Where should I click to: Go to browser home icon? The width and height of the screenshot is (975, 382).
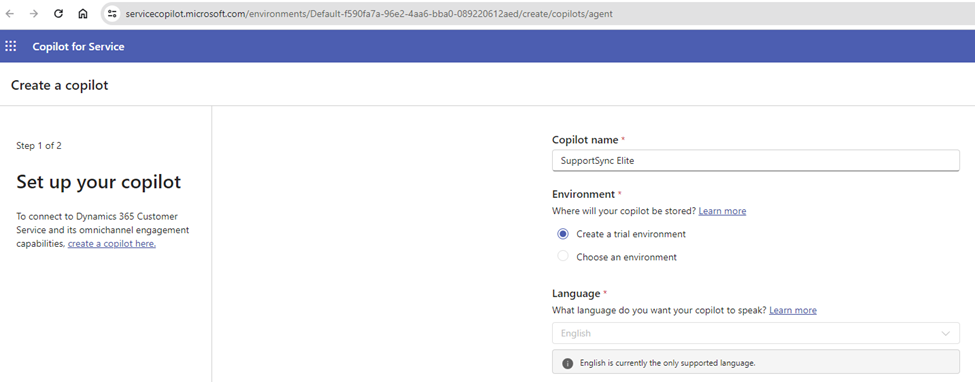click(83, 14)
